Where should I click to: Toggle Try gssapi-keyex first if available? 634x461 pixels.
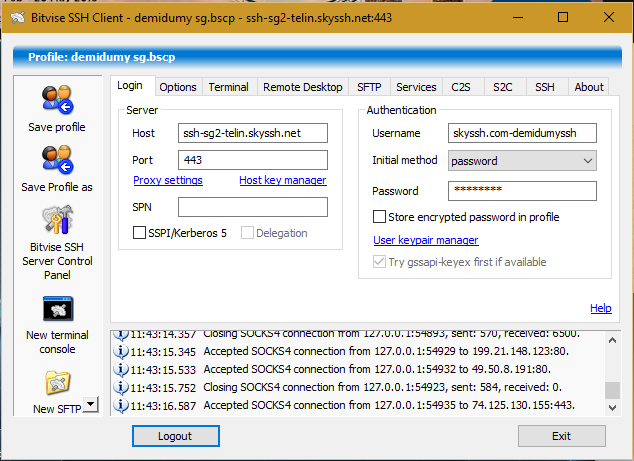pos(379,262)
